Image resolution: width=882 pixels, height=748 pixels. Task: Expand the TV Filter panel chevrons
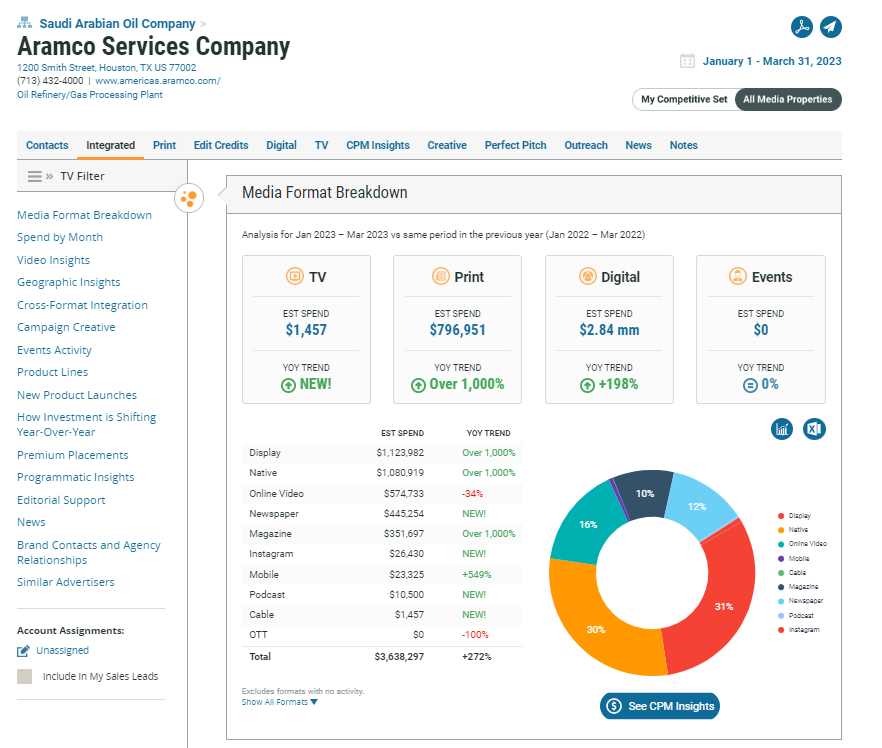(50, 177)
